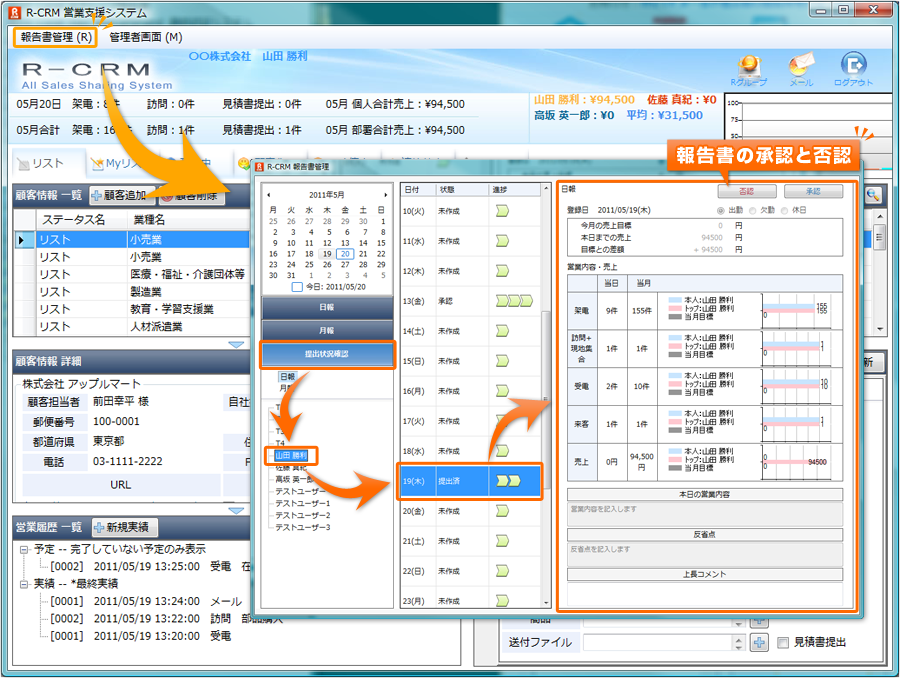
Task: Select the 出勤 radio button
Action: (x=720, y=211)
